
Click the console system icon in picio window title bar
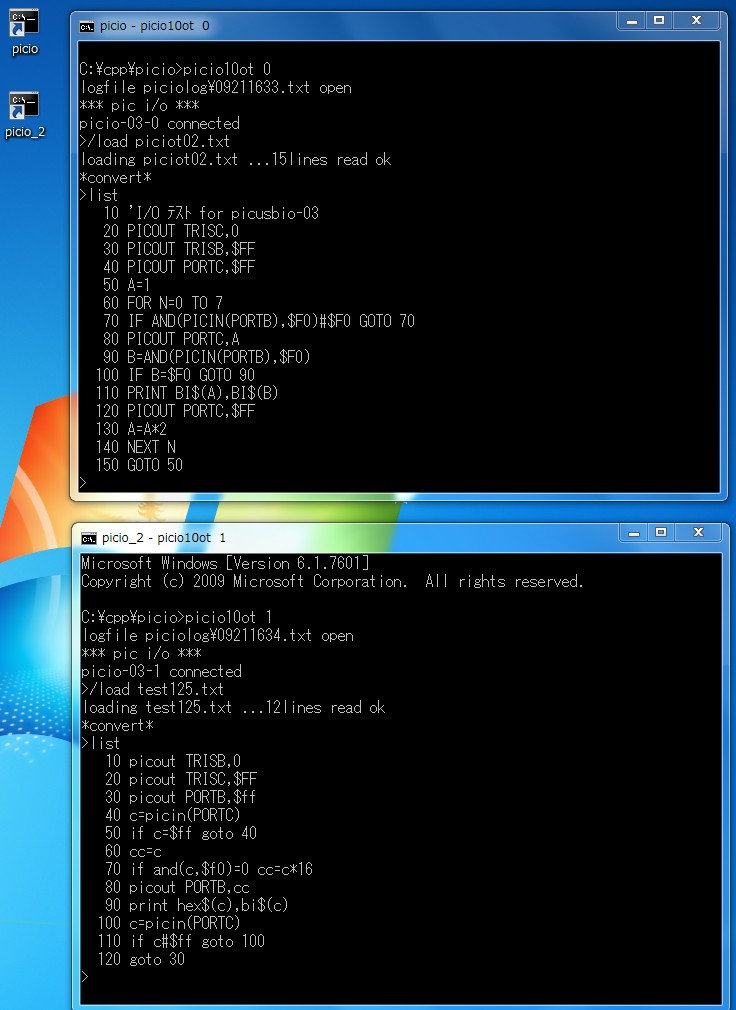tap(86, 26)
